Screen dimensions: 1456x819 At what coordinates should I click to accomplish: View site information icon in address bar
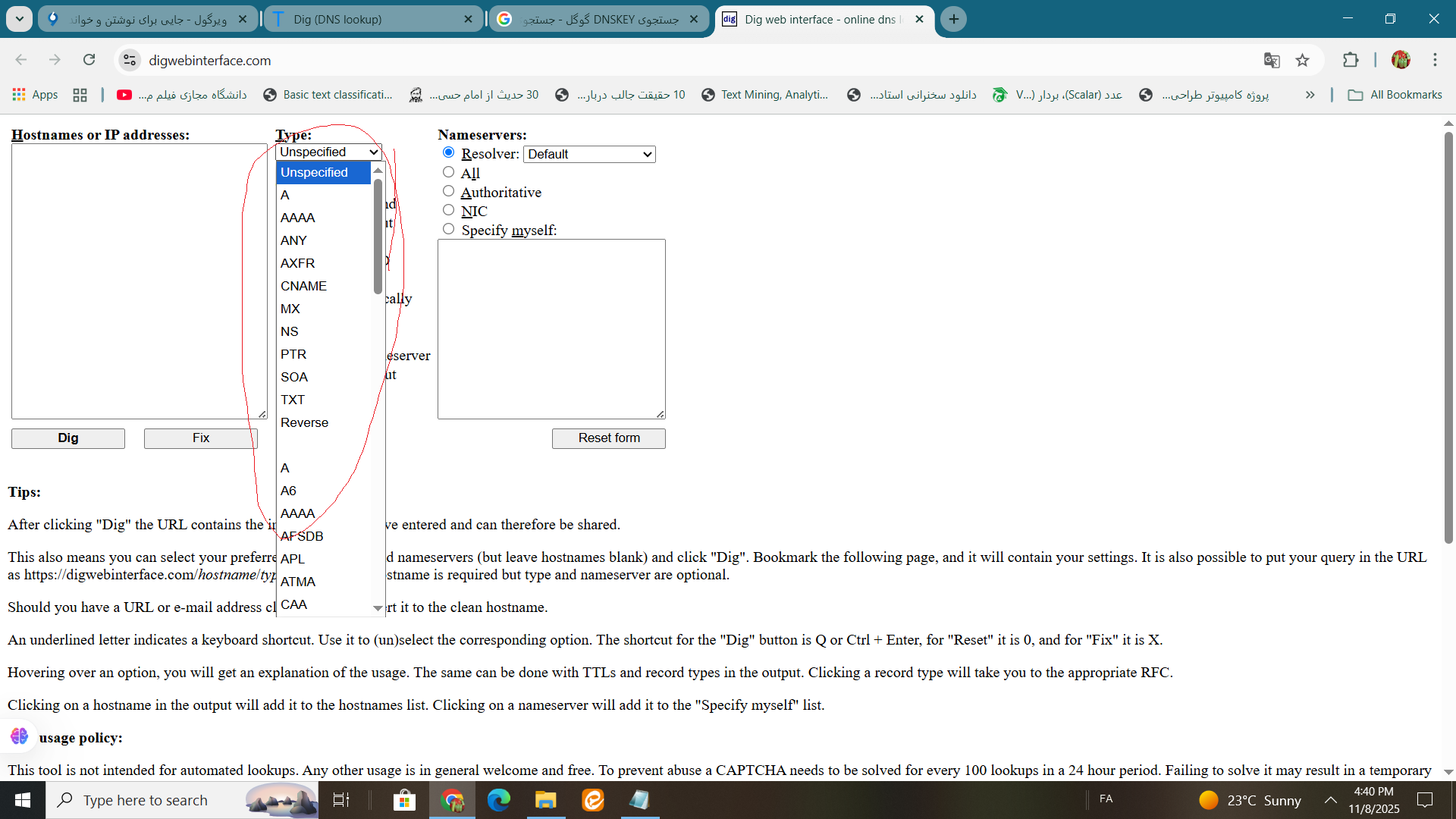(130, 60)
